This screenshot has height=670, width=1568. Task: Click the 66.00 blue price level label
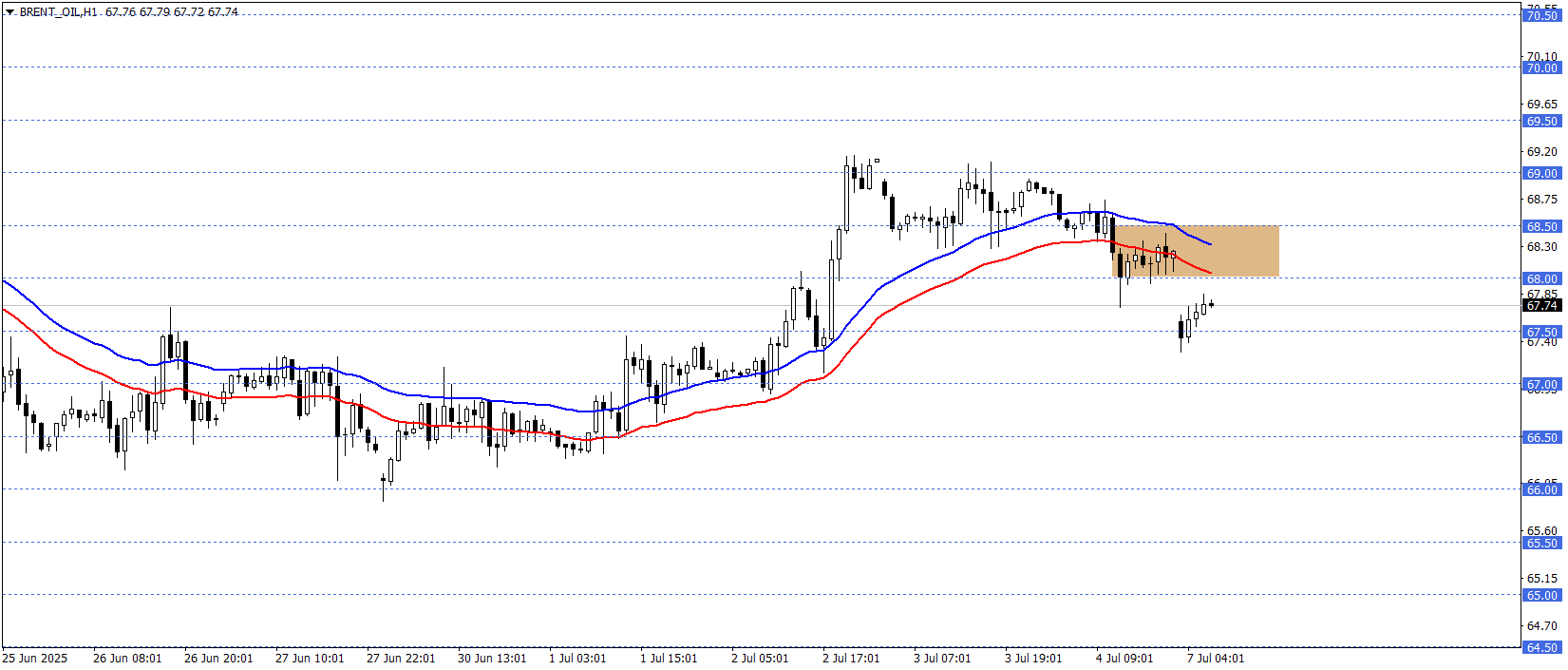click(x=1541, y=489)
